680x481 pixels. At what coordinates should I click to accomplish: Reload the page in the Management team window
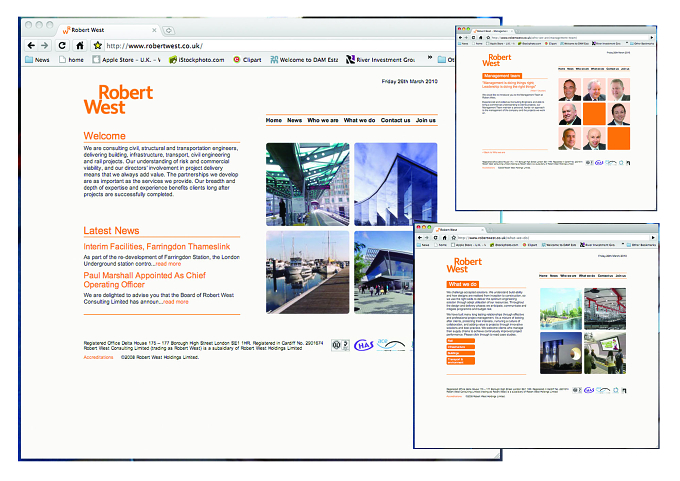[x=474, y=38]
